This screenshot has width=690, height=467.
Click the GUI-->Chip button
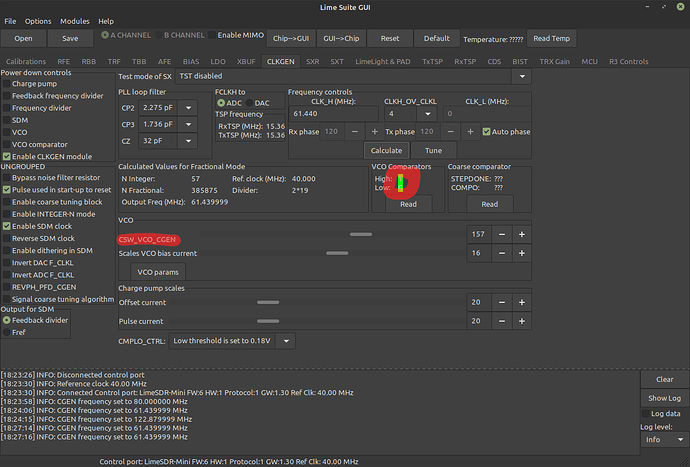341,39
